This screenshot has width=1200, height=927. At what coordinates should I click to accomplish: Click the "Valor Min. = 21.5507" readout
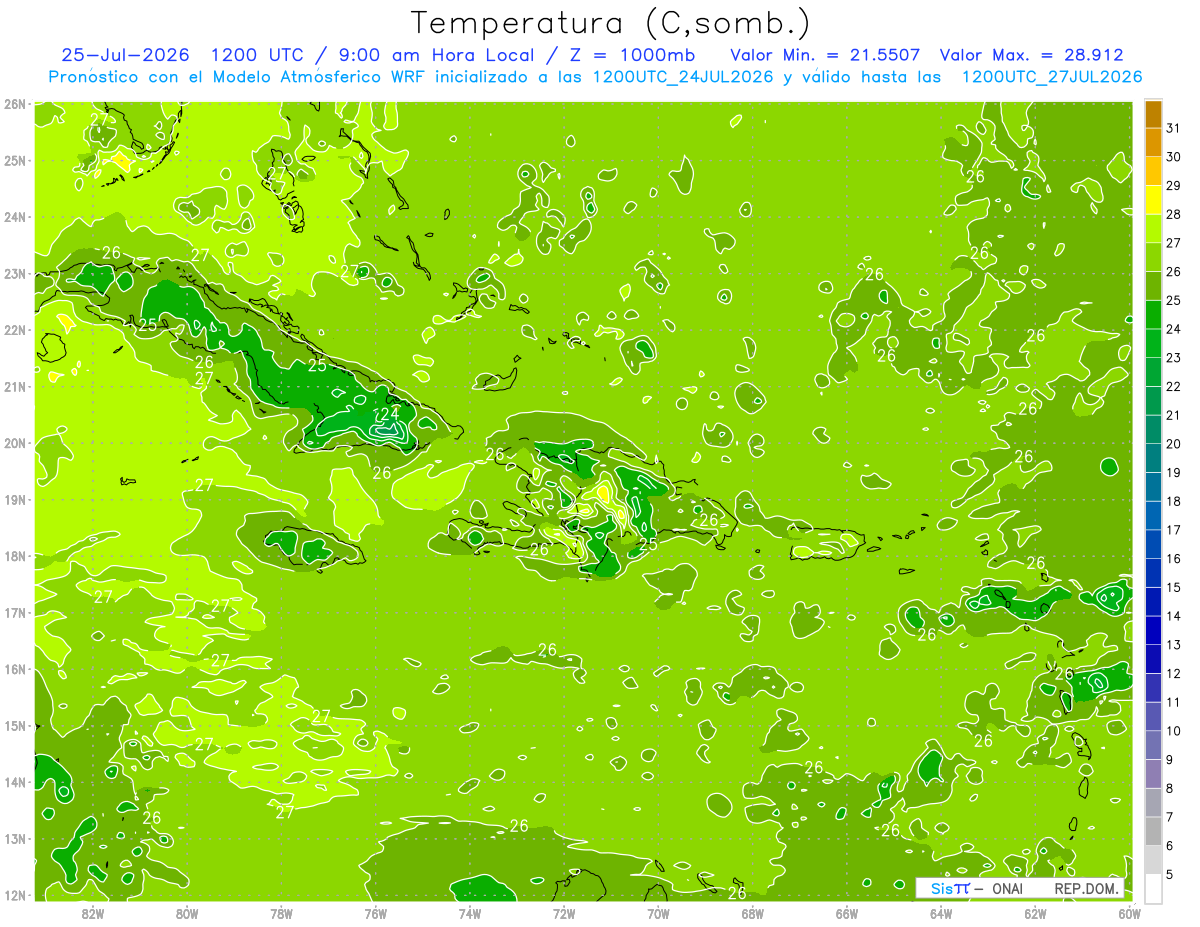pyautogui.click(x=825, y=55)
